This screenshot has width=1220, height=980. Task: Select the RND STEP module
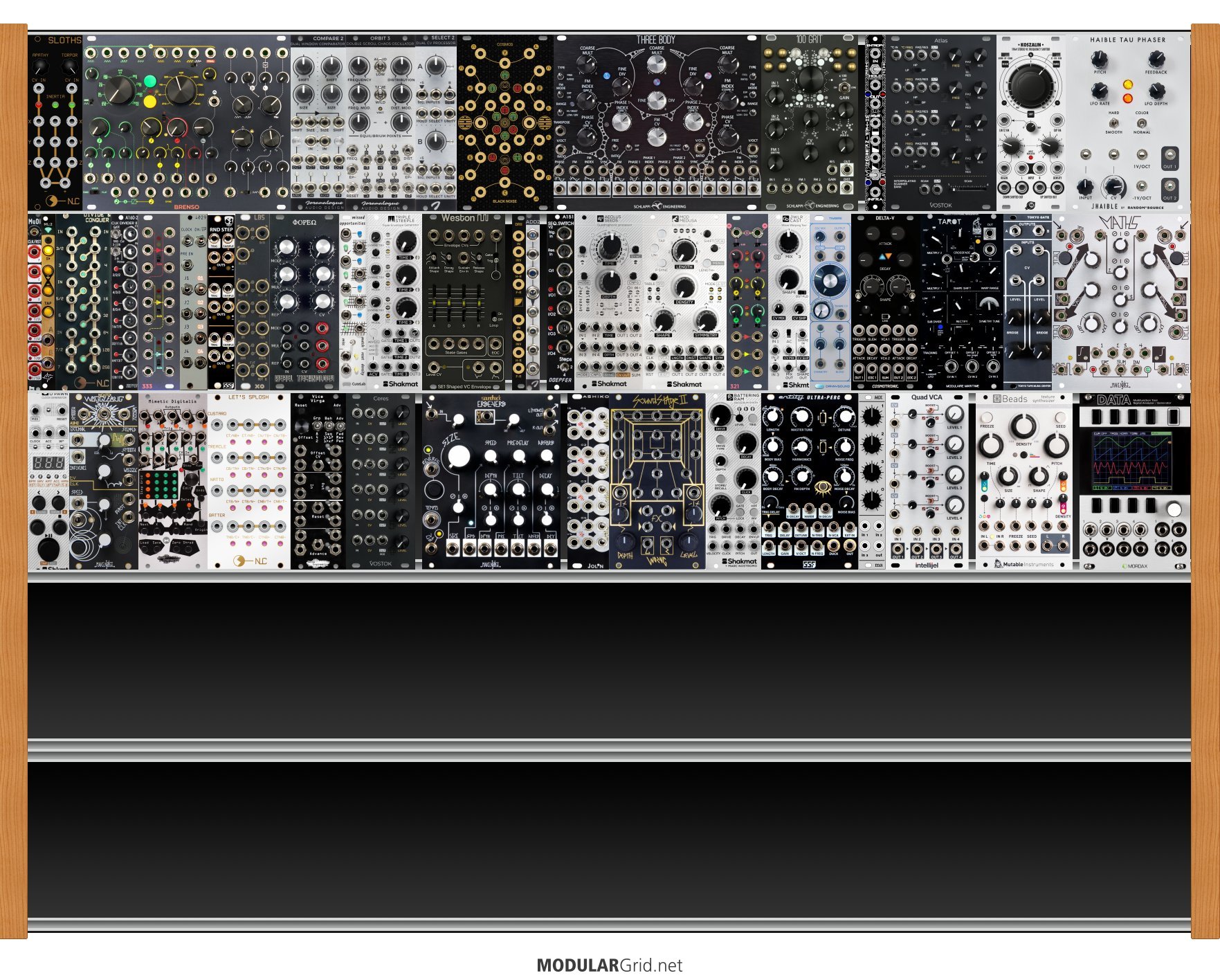coord(221,302)
